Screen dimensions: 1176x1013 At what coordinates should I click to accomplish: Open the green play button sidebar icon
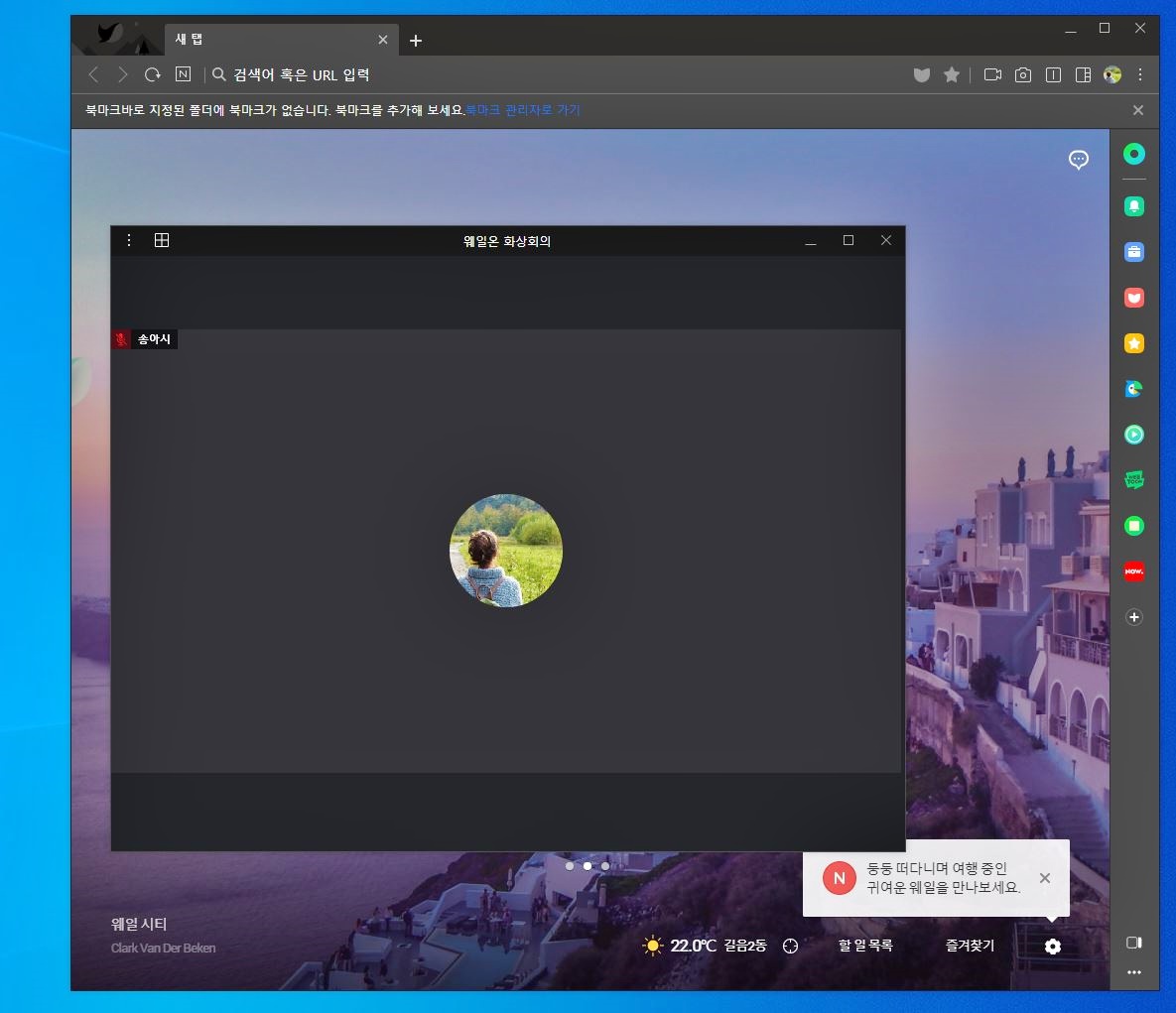[1134, 435]
